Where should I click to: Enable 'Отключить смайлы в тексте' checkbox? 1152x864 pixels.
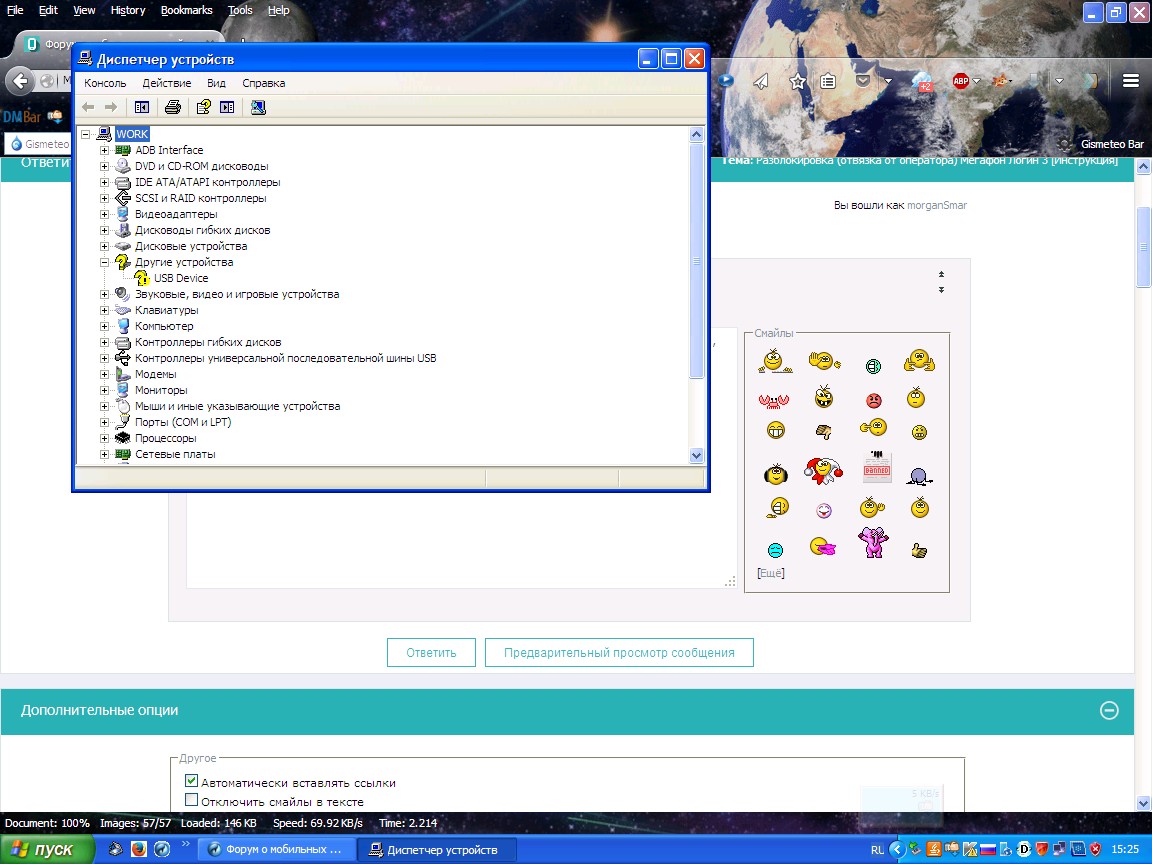(192, 801)
